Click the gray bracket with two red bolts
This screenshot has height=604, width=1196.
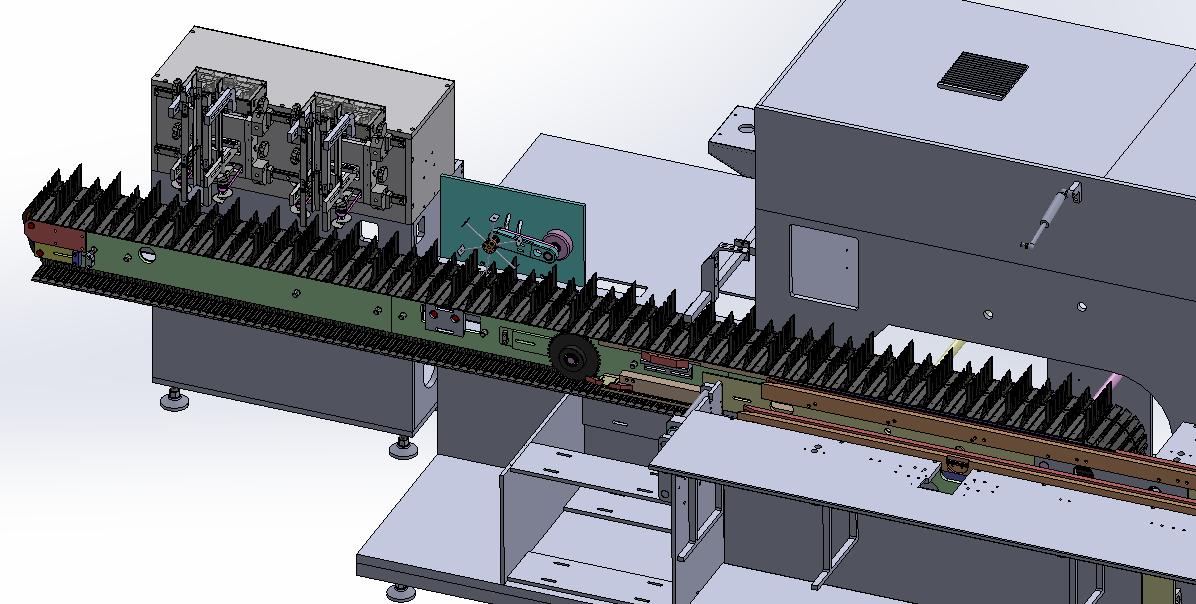point(444,319)
